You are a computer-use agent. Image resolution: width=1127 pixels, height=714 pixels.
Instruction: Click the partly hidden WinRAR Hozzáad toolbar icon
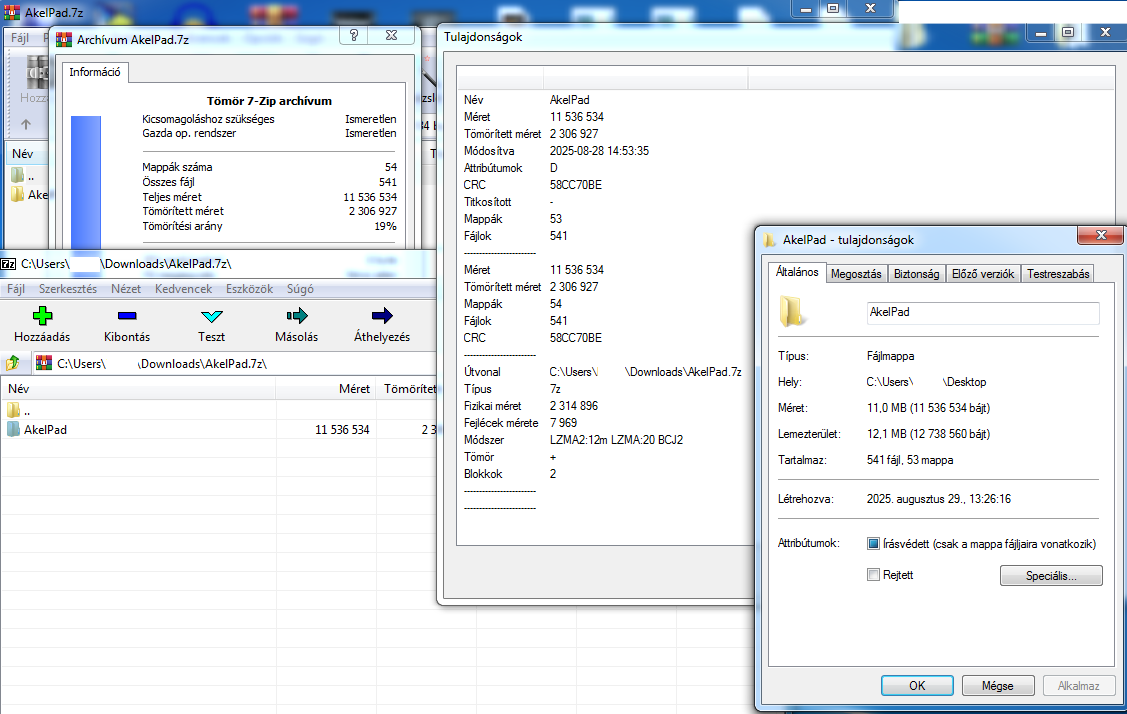click(x=35, y=74)
